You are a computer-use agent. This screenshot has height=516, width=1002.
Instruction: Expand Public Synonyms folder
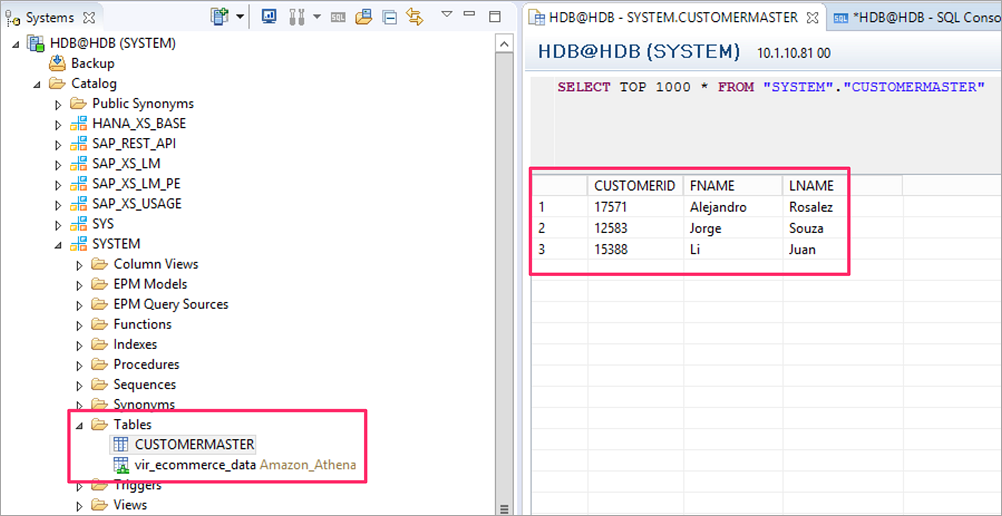tap(58, 104)
